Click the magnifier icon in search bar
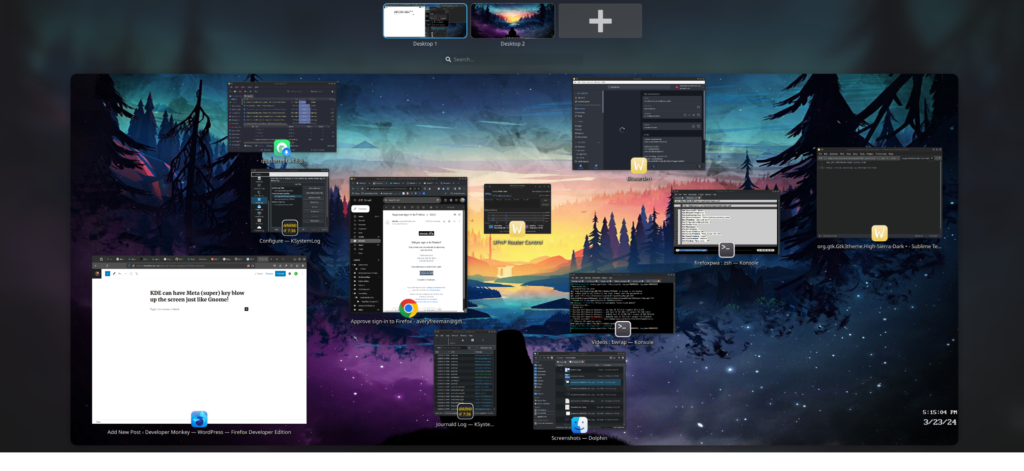The image size is (1024, 471). click(x=449, y=60)
